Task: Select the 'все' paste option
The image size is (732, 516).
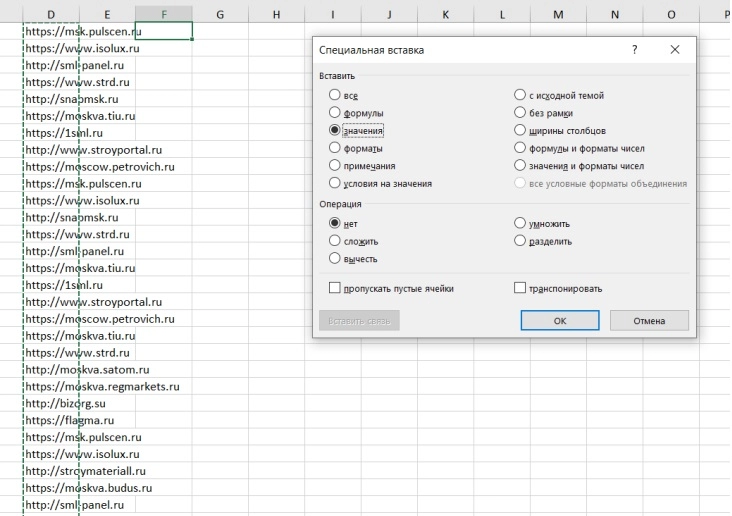Action: pyautogui.click(x=334, y=95)
